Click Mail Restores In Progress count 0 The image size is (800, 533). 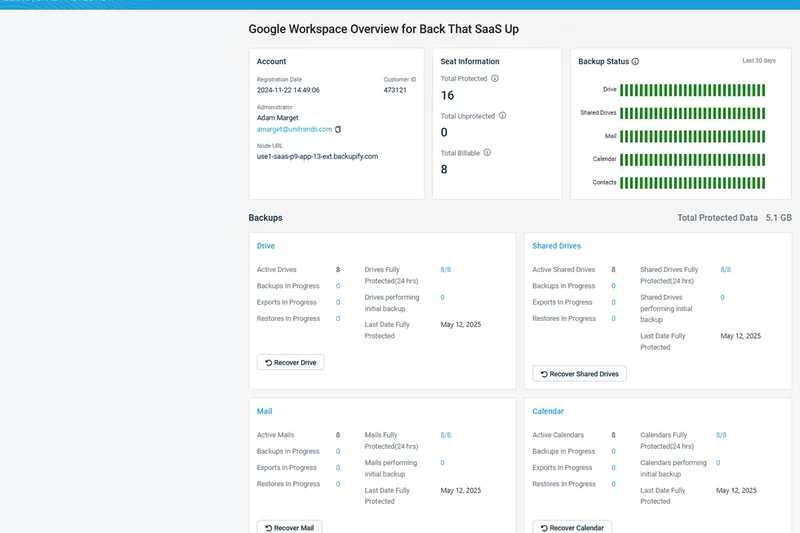(x=338, y=484)
